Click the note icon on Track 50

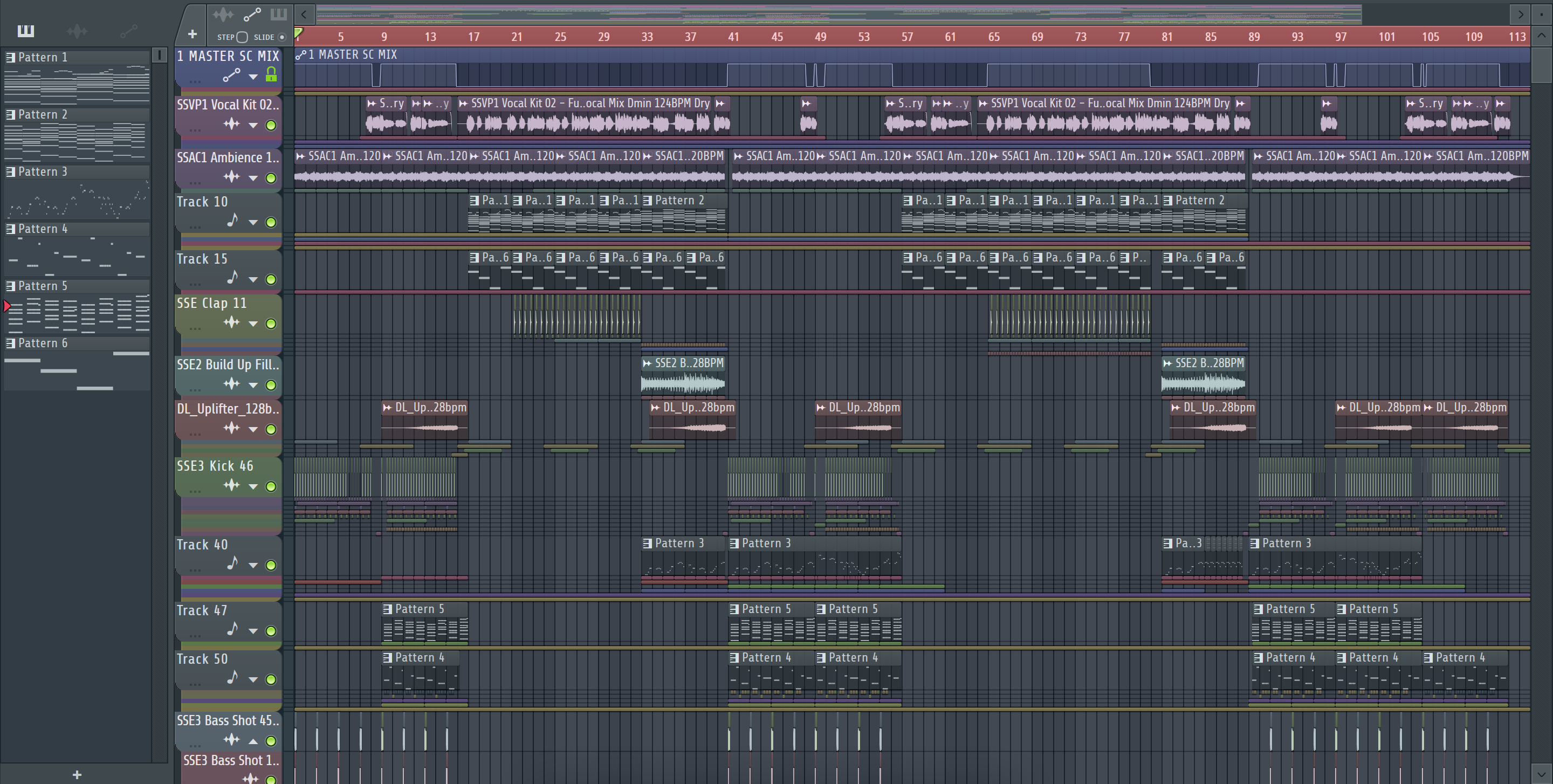[x=232, y=678]
